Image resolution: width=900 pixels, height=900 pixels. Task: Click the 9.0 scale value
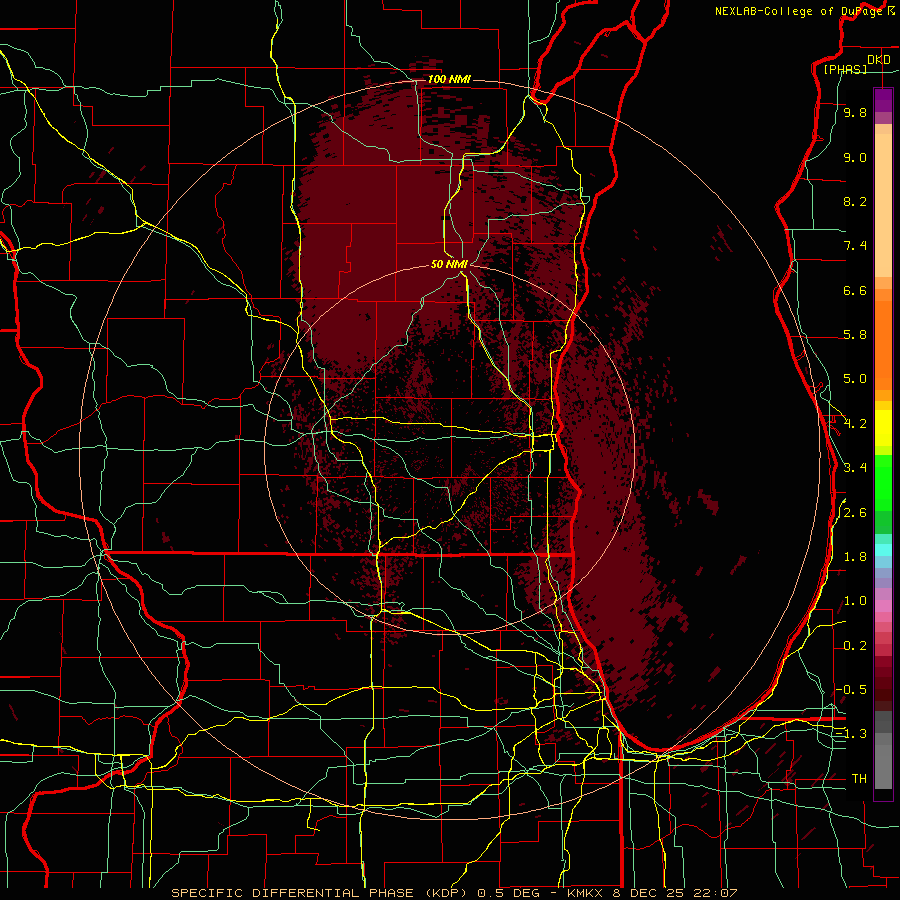coord(855,157)
